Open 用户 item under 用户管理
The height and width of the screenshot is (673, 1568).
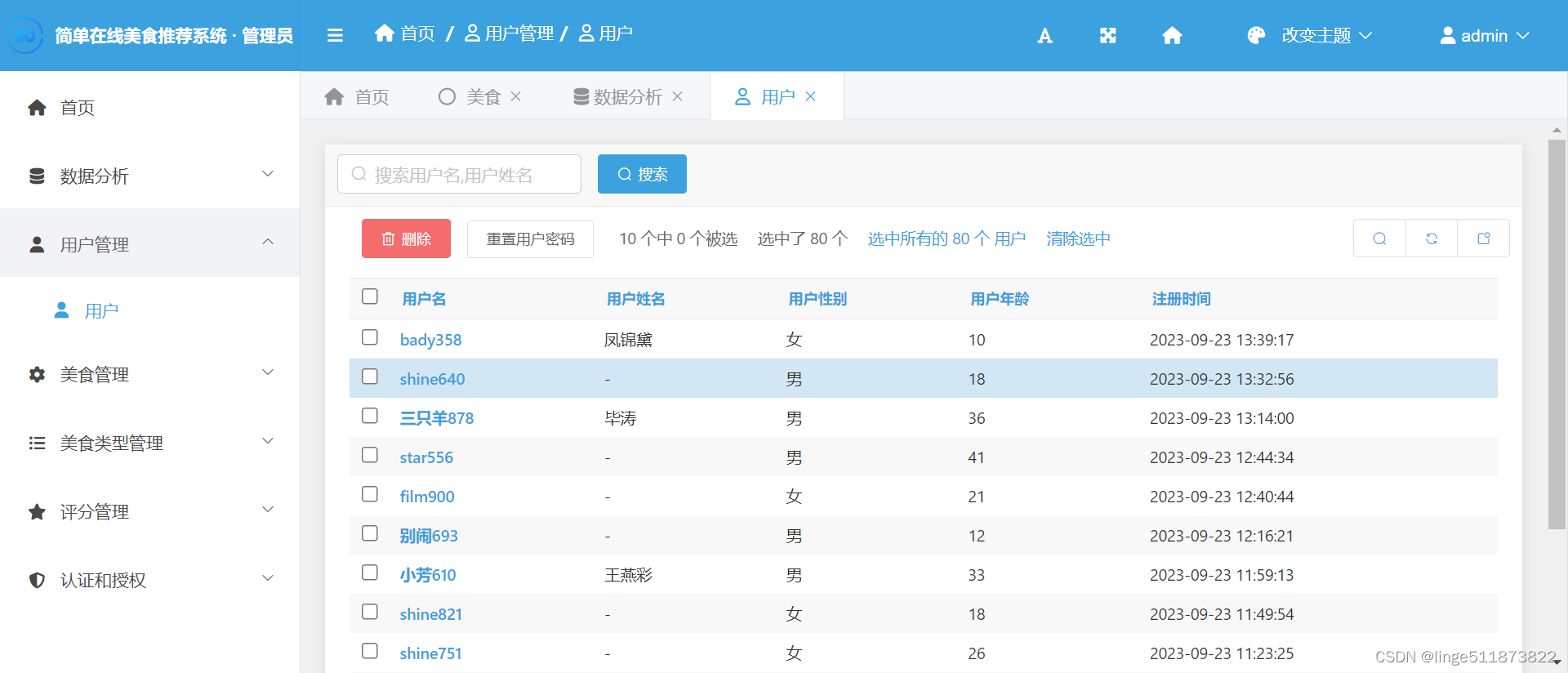click(149, 310)
